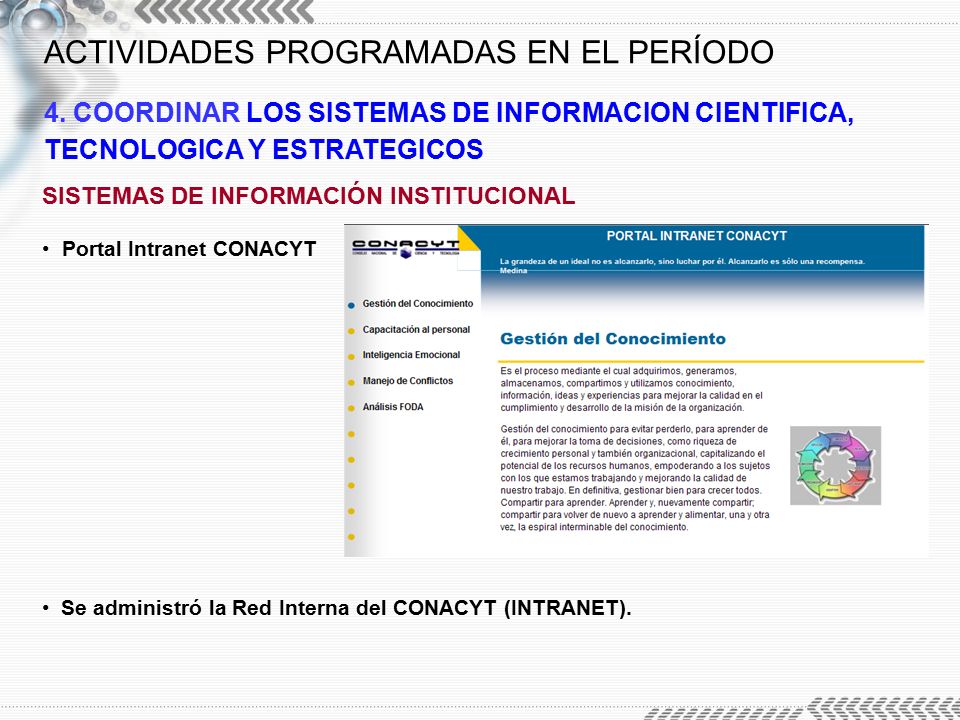The height and width of the screenshot is (720, 960).
Task: Click the blue heading '4. COORDINAR LOS SISTEMAS'
Action: [449, 130]
